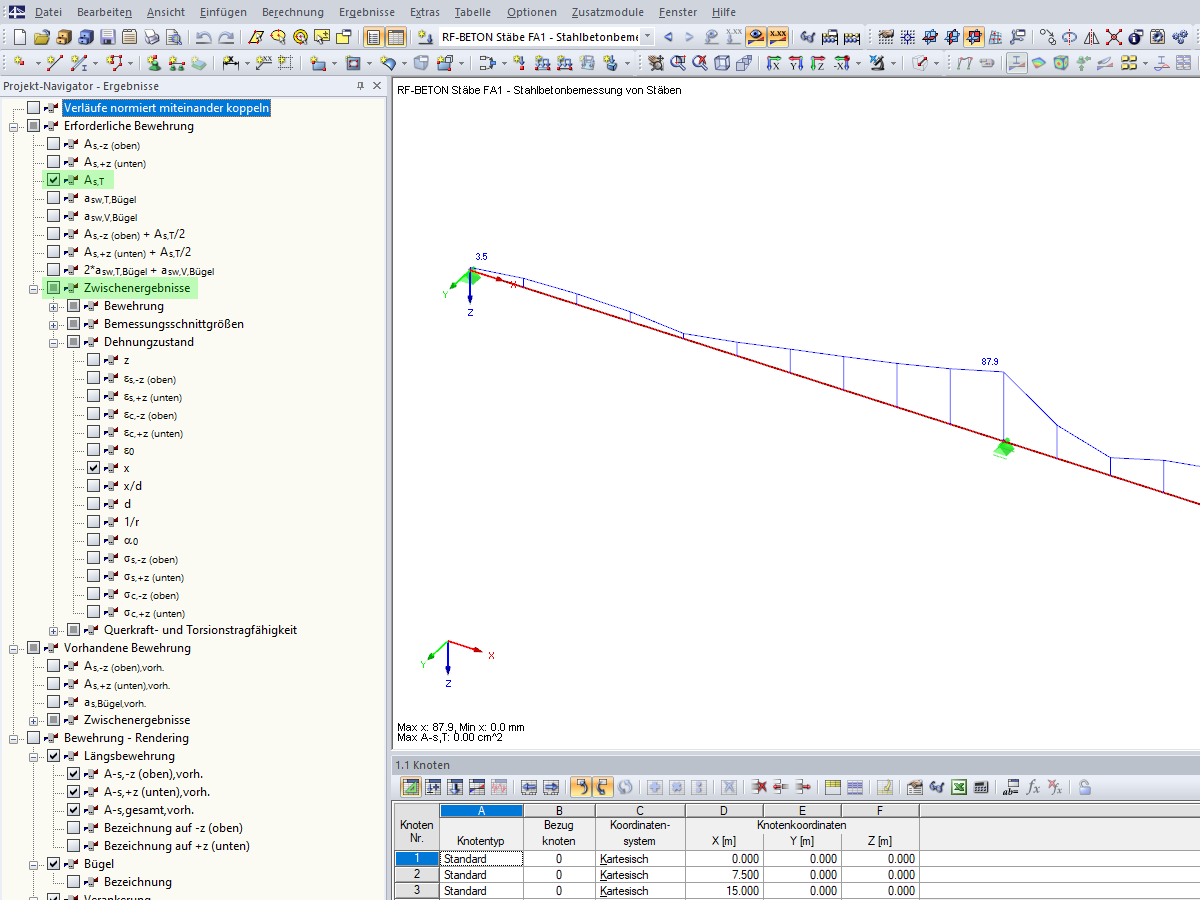The image size is (1200, 900).
Task: Click the view in X direction icon
Action: pos(774,63)
